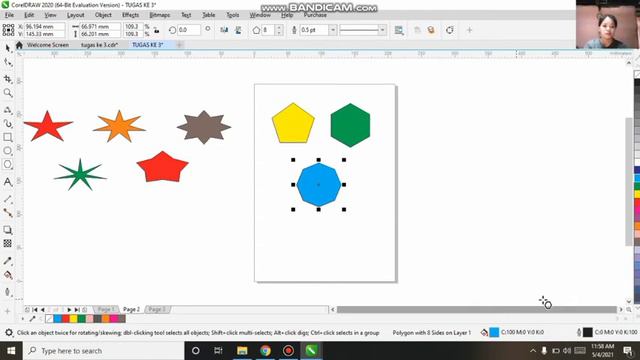
Task: Click Mirror horizontally icon in property bar
Action: (224, 30)
